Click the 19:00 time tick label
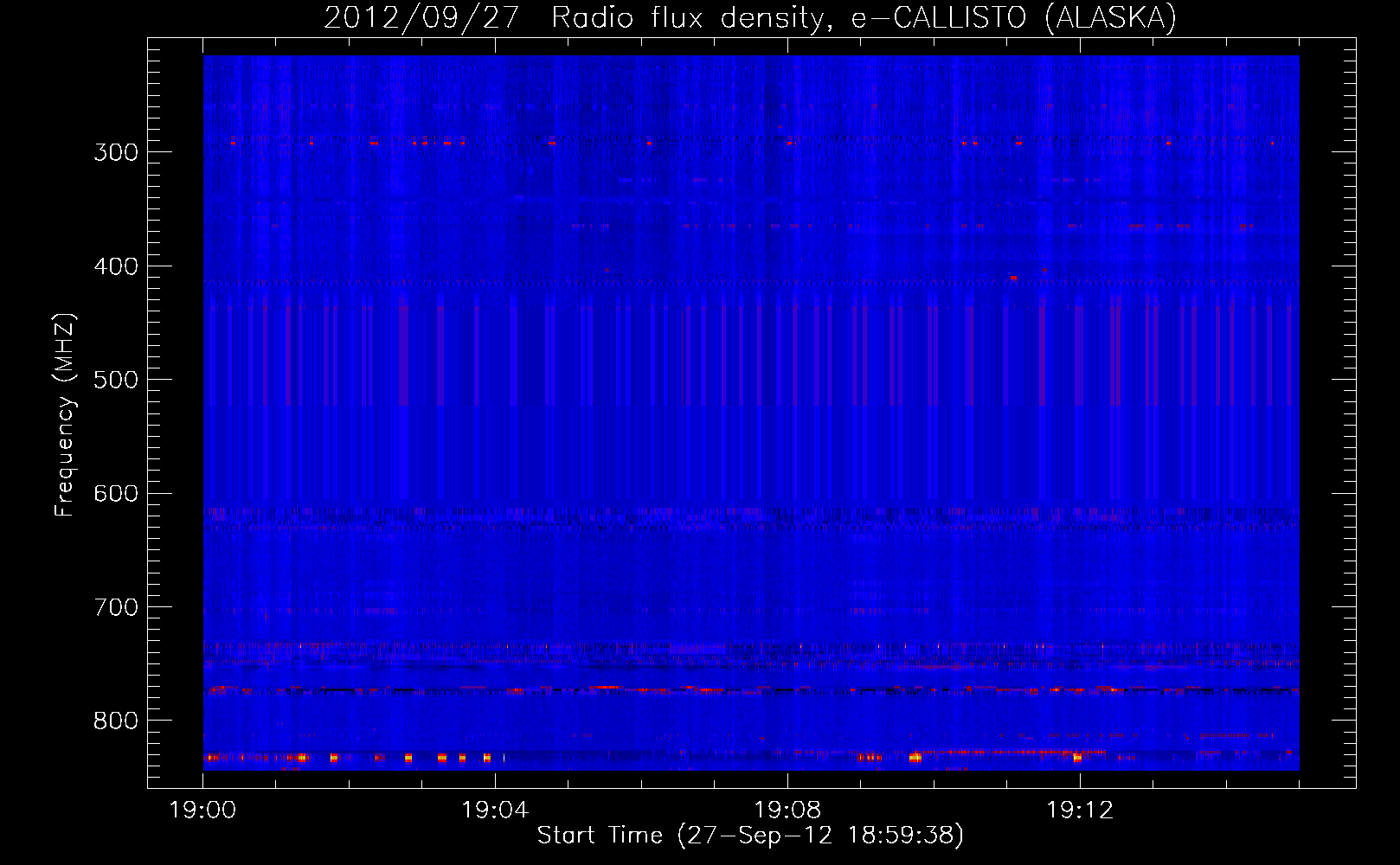Image resolution: width=1400 pixels, height=865 pixels. tap(203, 811)
